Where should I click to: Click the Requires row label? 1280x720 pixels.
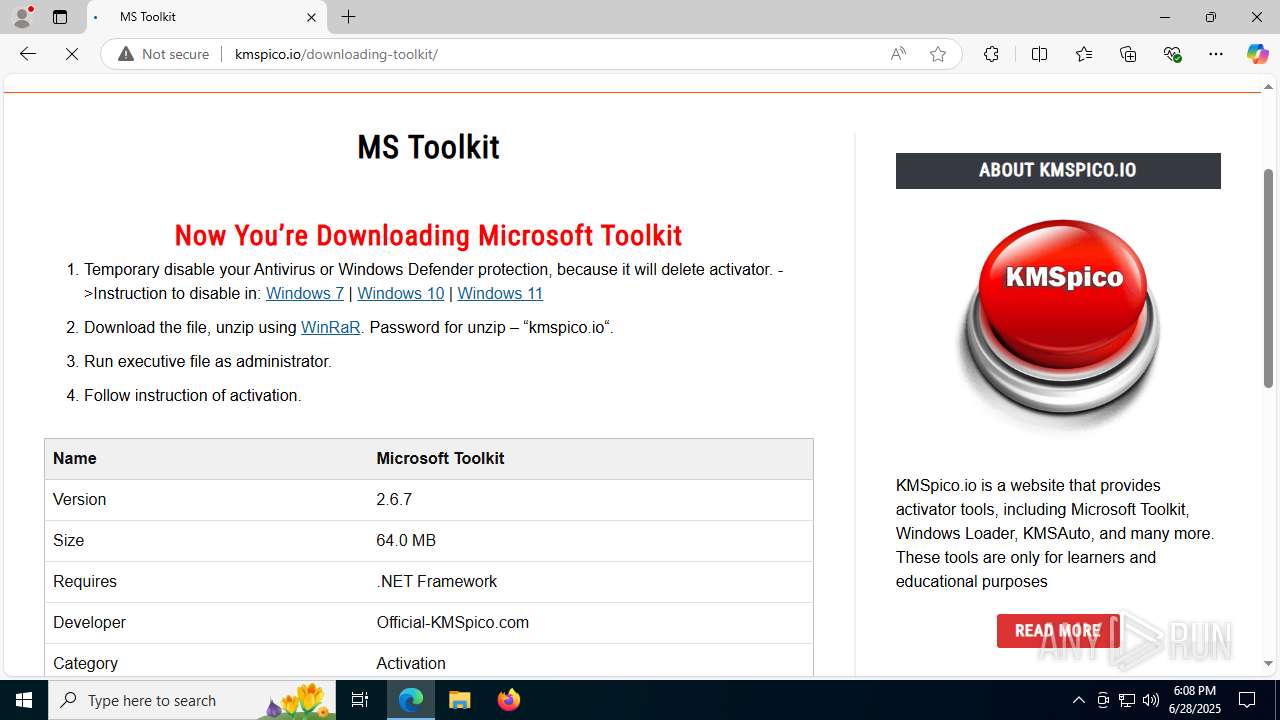coord(85,581)
